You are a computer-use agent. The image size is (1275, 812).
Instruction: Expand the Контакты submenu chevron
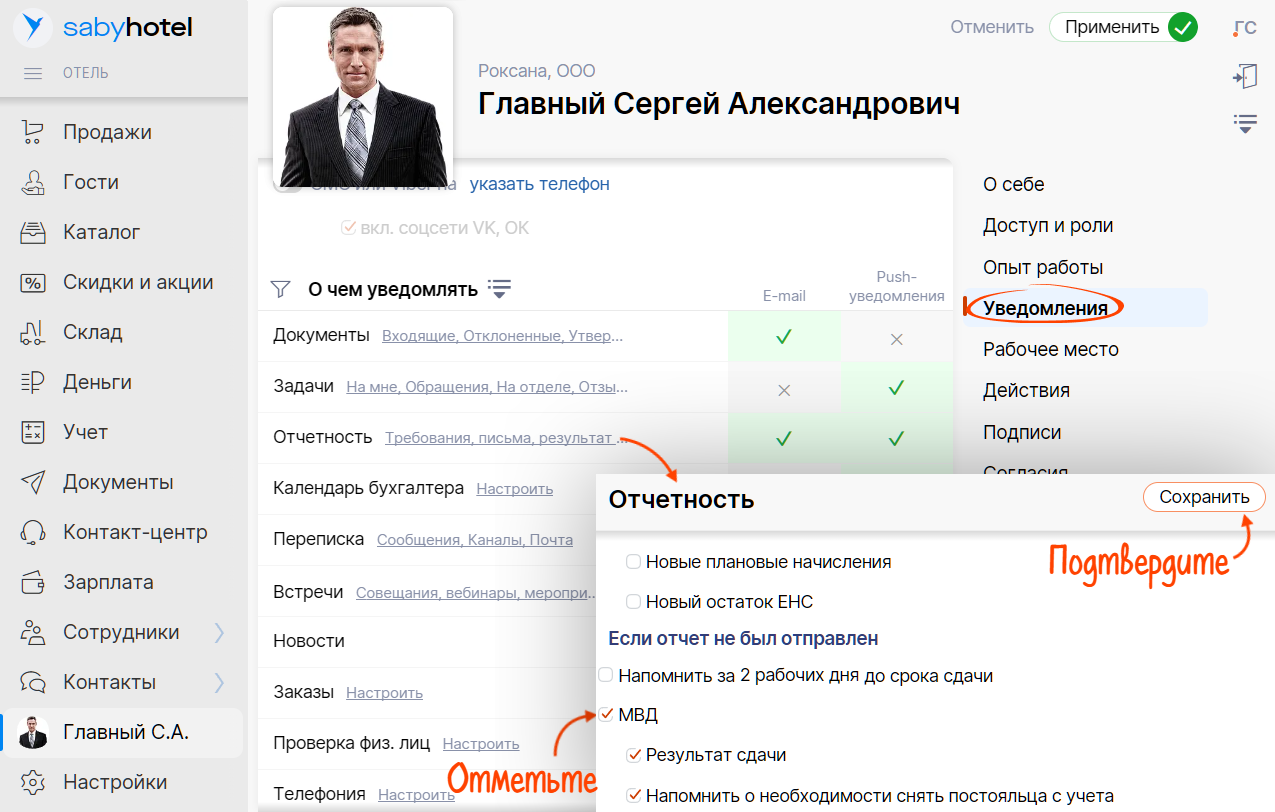point(219,682)
